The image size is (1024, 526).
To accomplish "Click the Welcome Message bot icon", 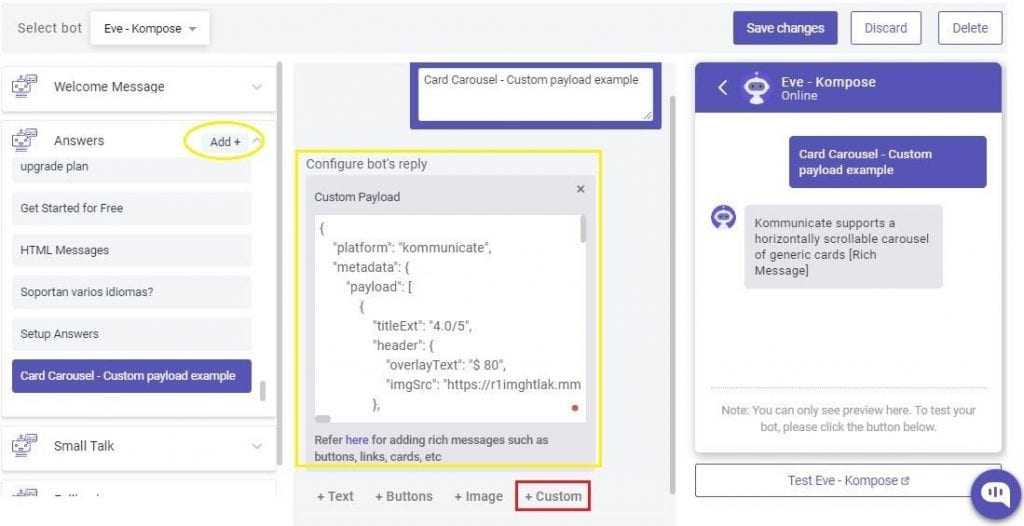I will point(25,86).
